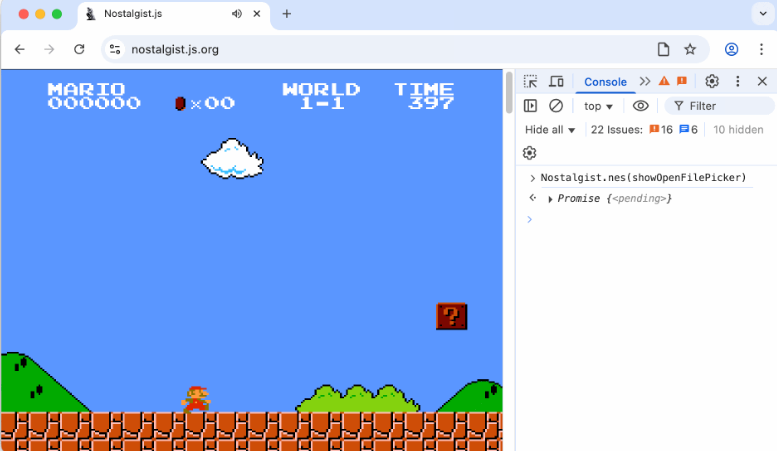777x451 pixels.
Task: Click the question mark block in game
Action: (451, 316)
